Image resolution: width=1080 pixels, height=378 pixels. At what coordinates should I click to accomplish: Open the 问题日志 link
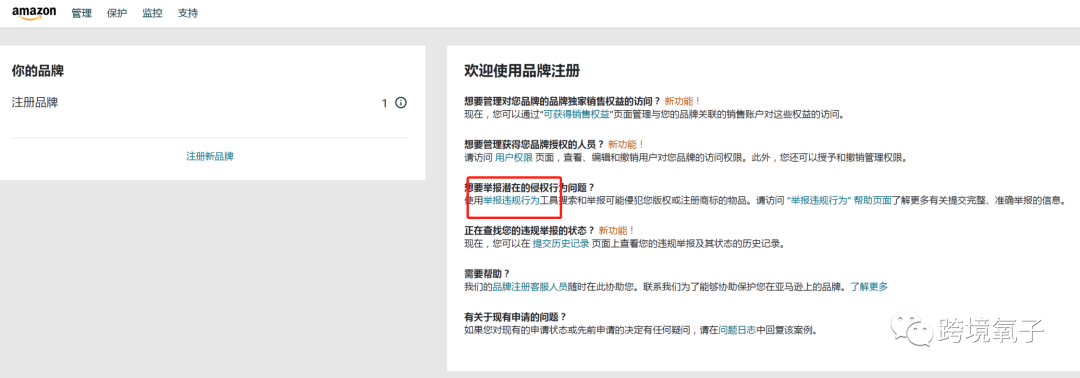pyautogui.click(x=737, y=330)
